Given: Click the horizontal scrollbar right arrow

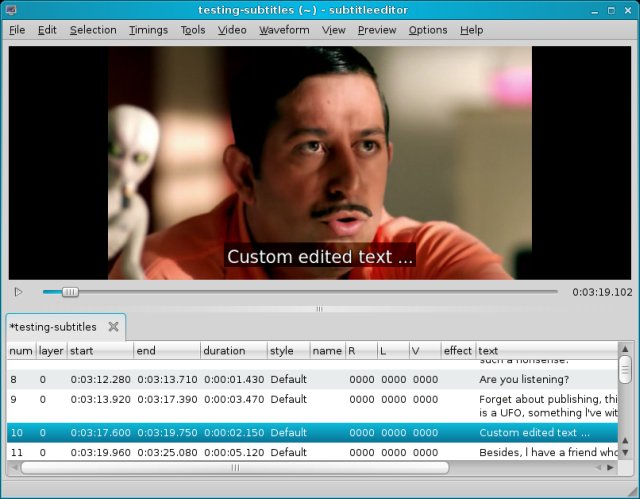Looking at the screenshot, I should point(610,467).
